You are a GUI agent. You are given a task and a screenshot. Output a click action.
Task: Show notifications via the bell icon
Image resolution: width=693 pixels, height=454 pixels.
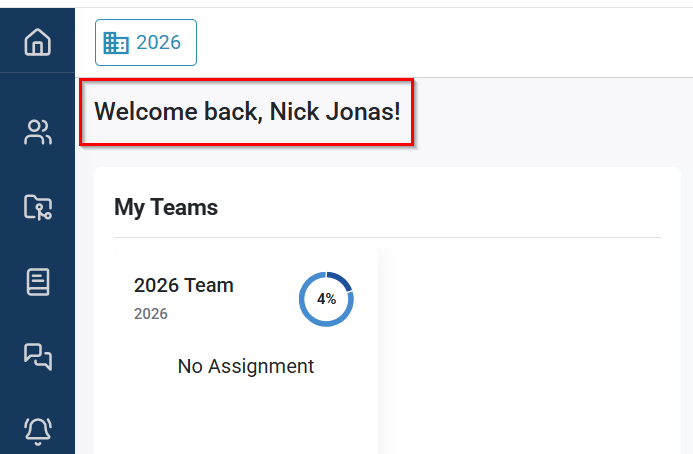37,430
